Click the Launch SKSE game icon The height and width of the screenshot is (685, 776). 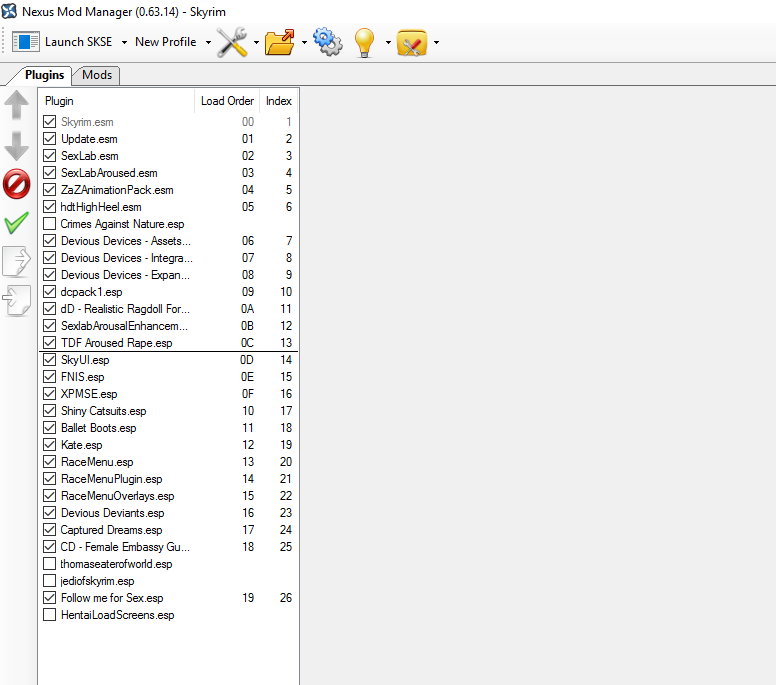(25, 42)
